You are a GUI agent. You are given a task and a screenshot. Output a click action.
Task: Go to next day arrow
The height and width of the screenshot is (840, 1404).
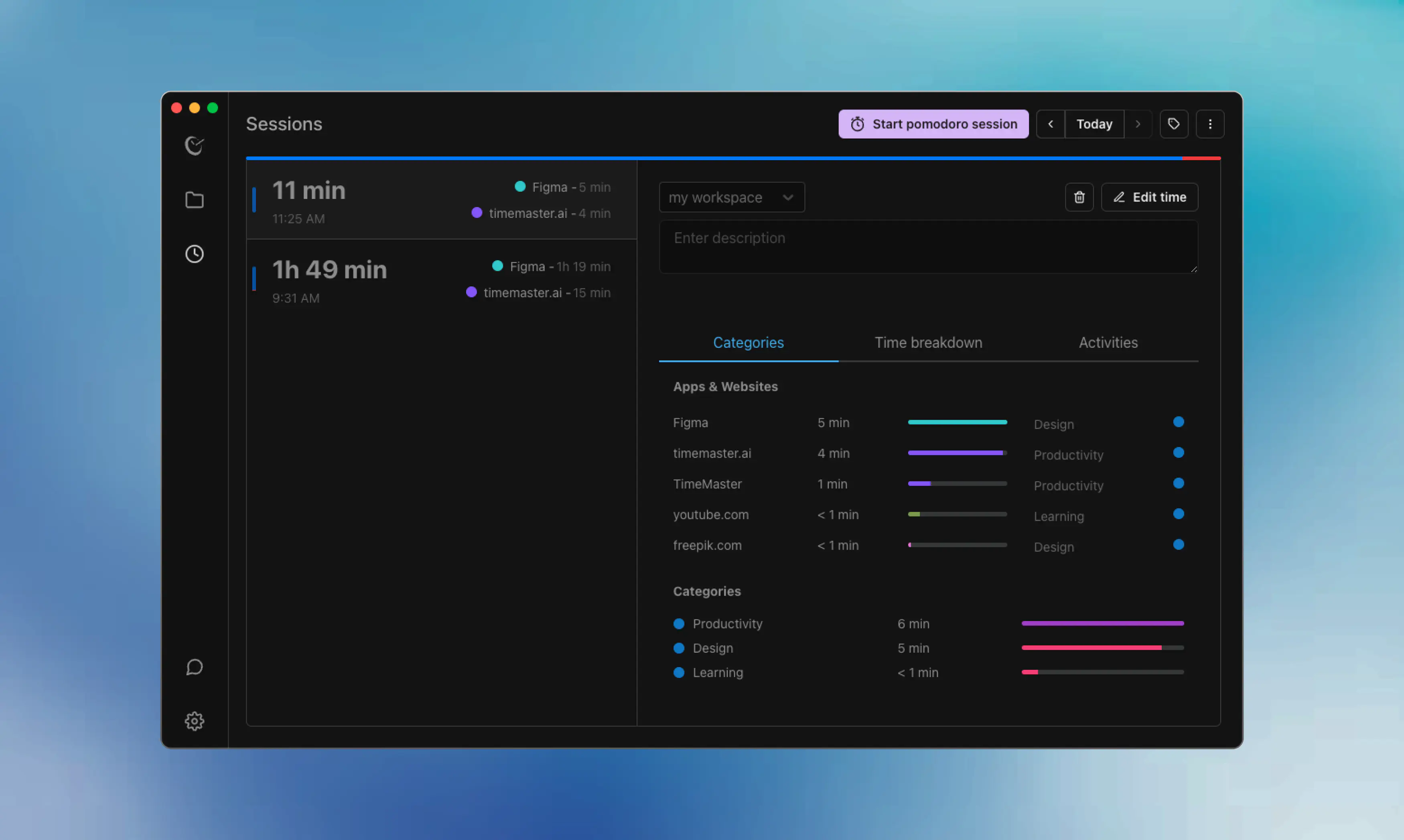[x=1138, y=124]
